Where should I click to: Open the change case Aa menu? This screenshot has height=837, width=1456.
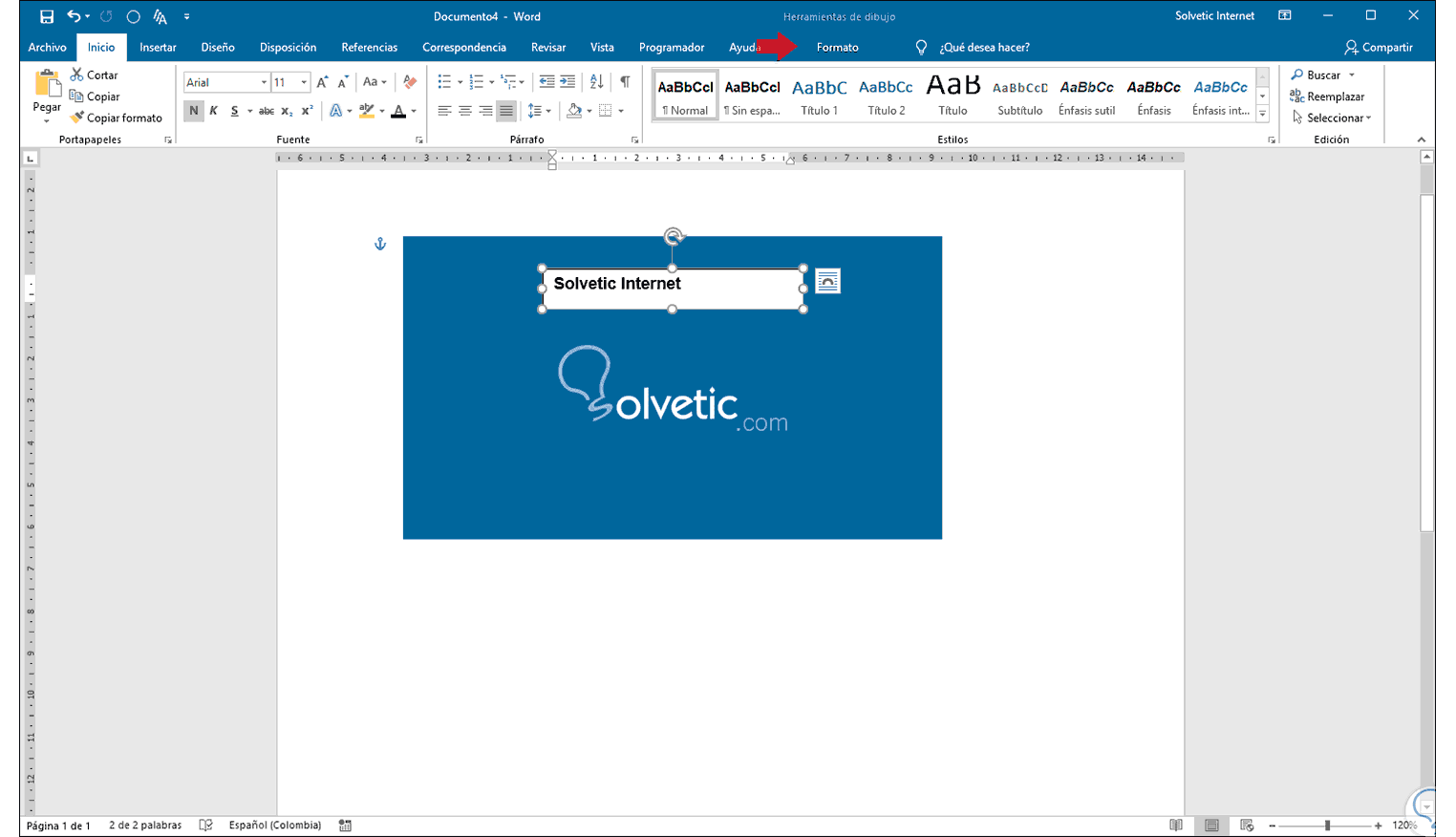point(375,82)
